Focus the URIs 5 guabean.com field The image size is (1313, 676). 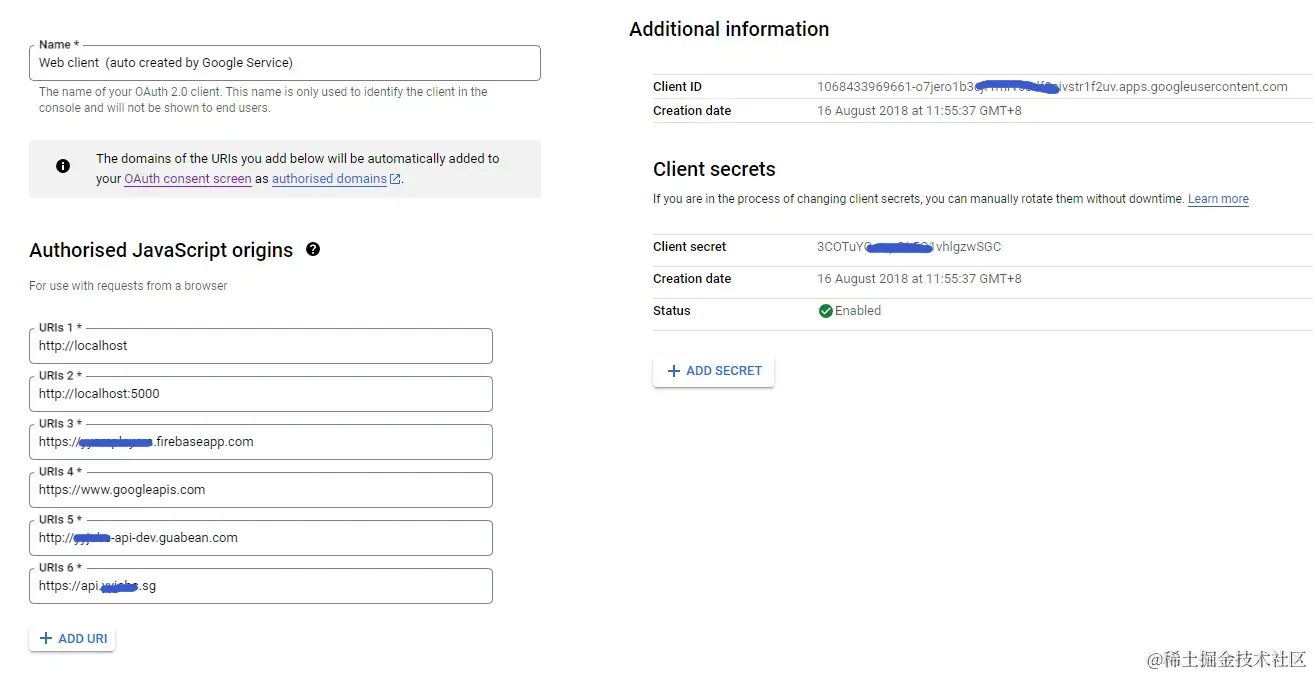point(260,538)
